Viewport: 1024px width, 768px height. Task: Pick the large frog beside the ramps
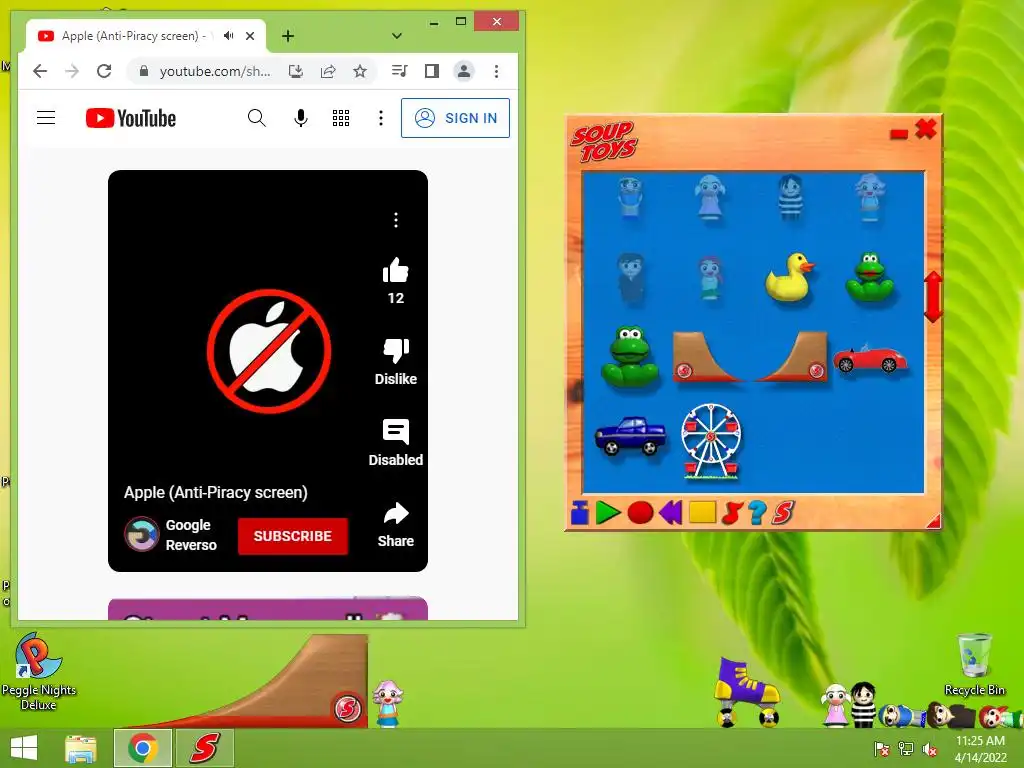(630, 357)
